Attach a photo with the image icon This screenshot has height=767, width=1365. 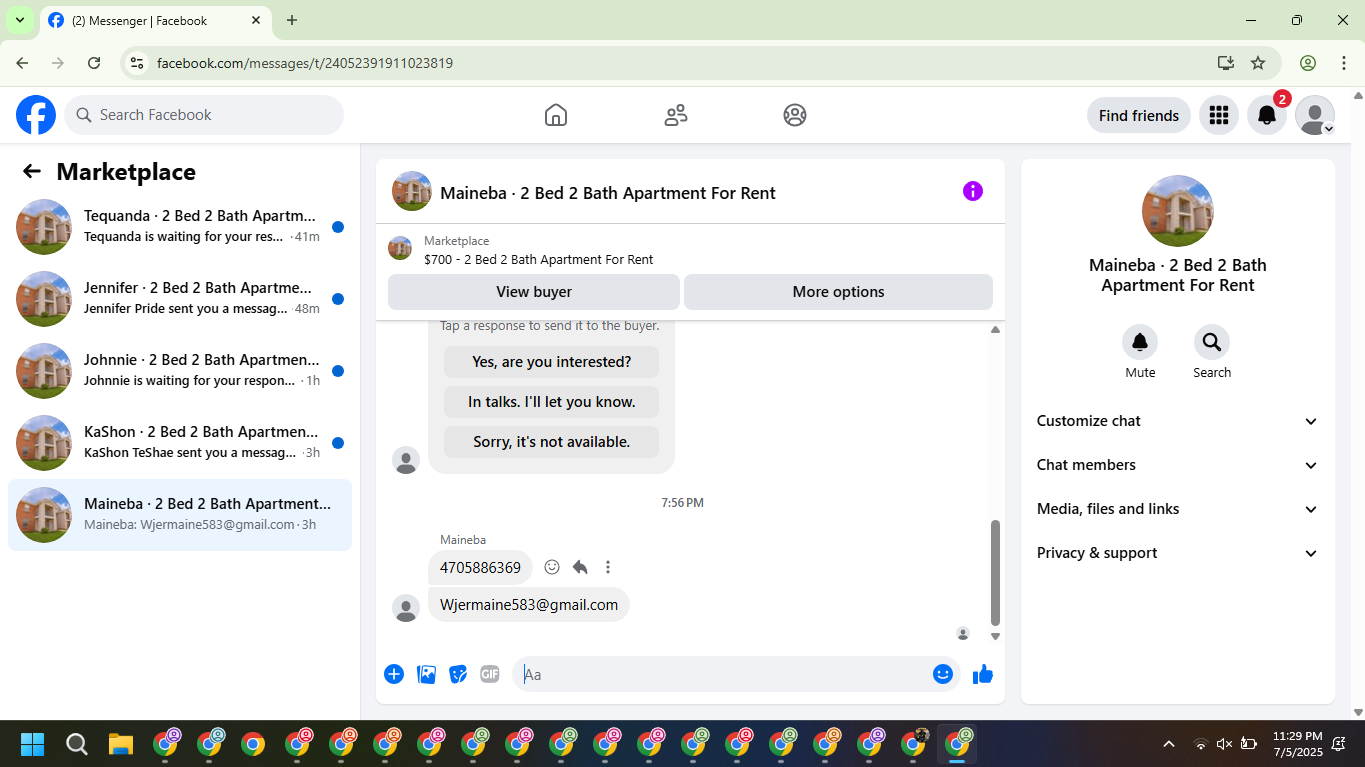[x=426, y=674]
